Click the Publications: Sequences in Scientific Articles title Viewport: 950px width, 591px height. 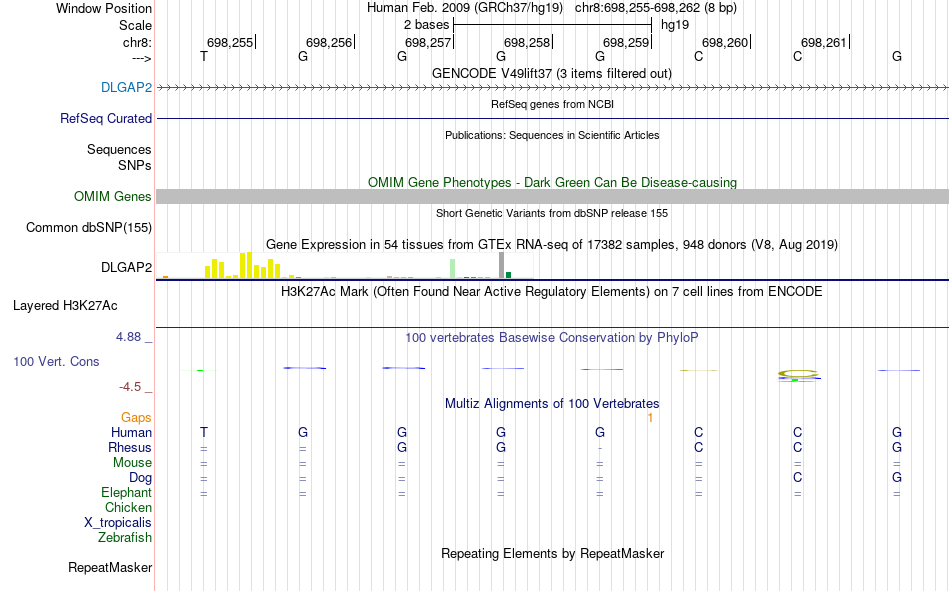coord(552,135)
